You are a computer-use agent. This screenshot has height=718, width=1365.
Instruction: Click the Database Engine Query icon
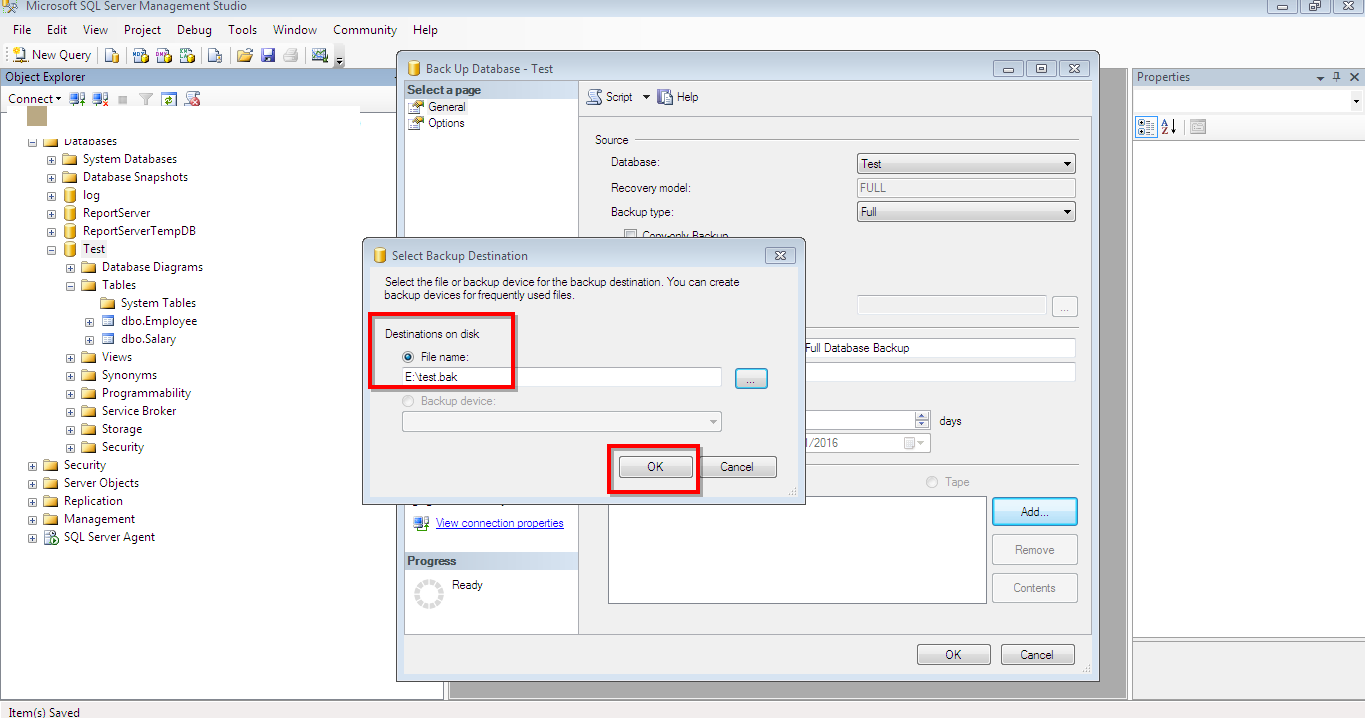pyautogui.click(x=112, y=55)
